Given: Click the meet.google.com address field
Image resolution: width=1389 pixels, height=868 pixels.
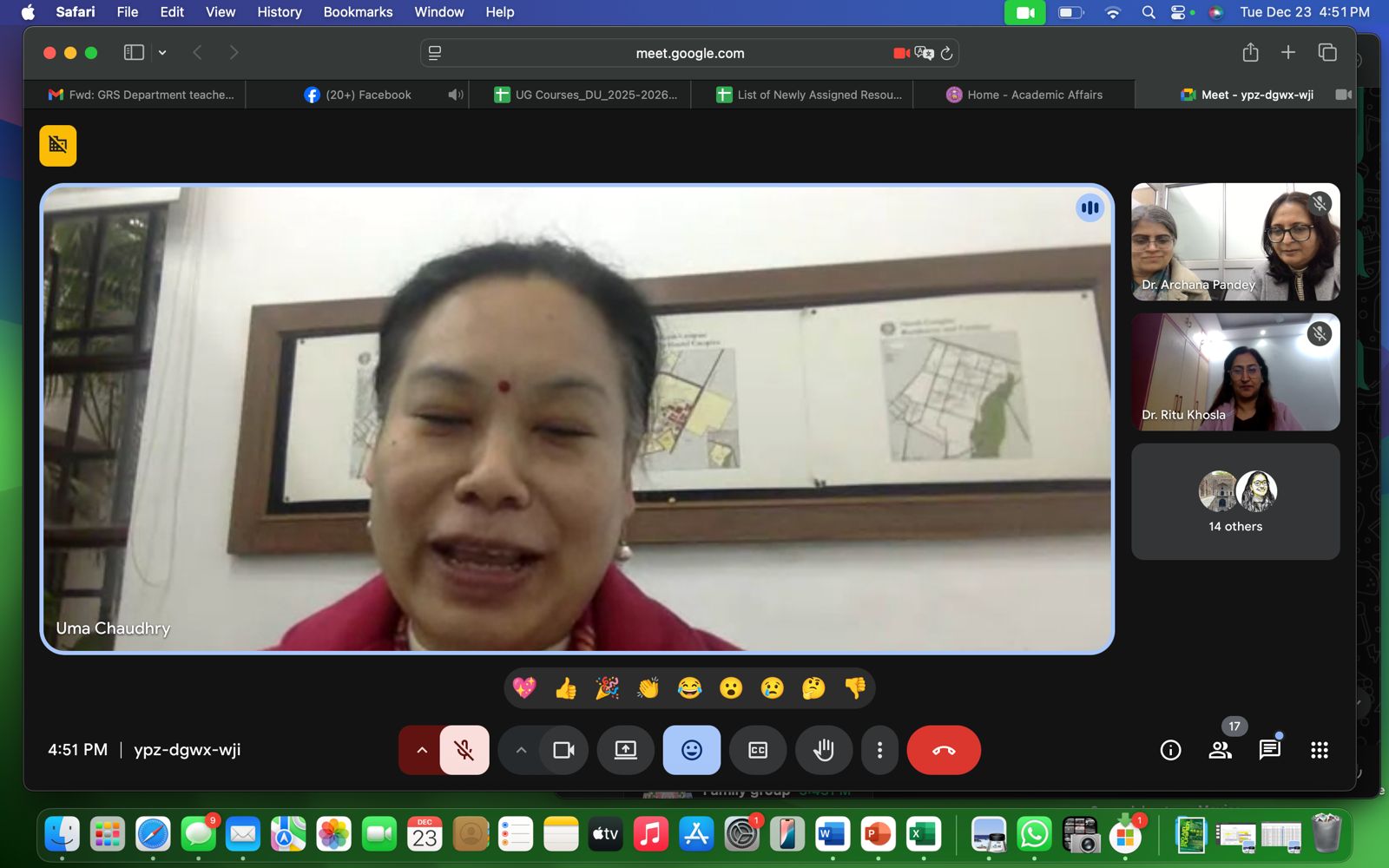Looking at the screenshot, I should click(689, 53).
